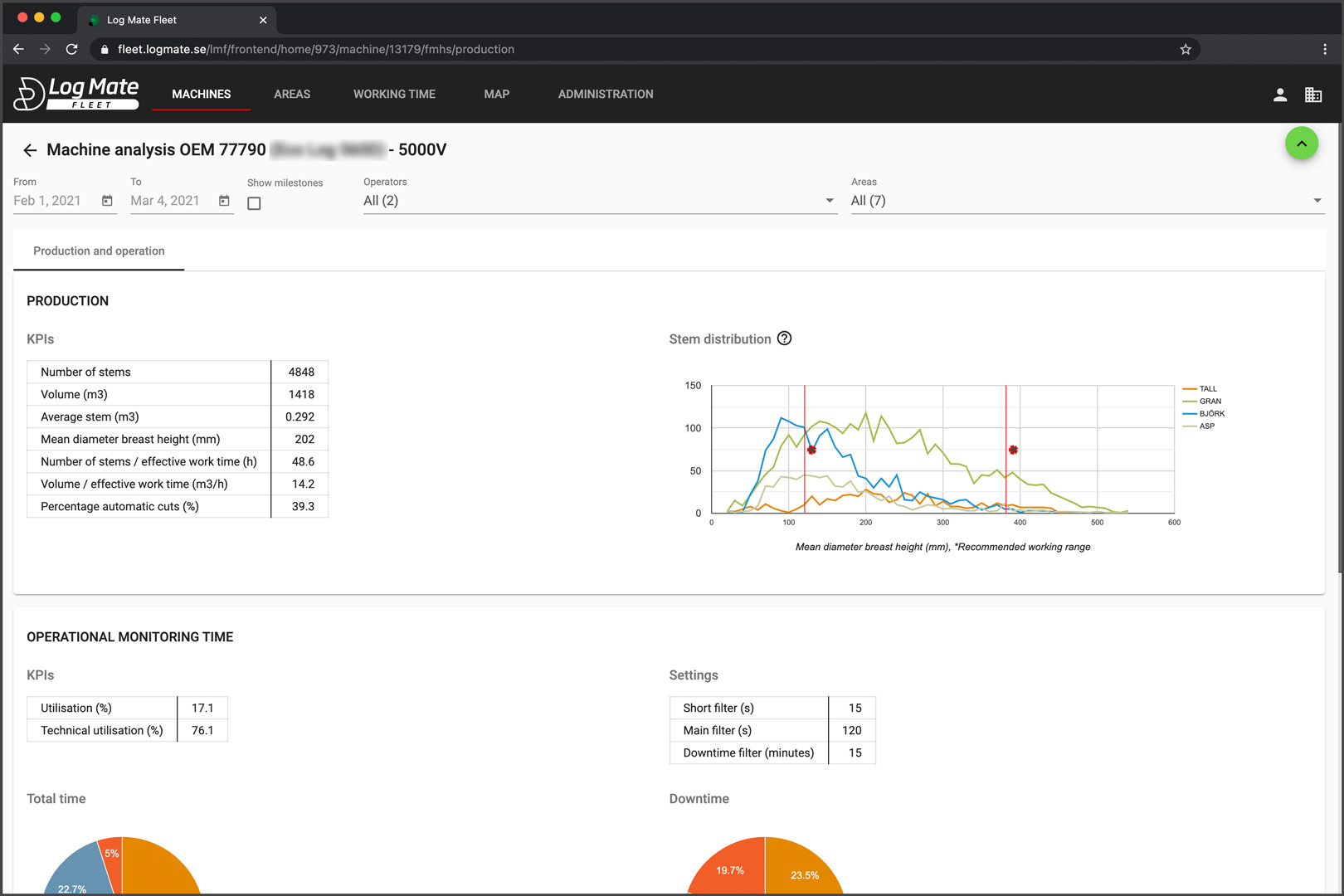The height and width of the screenshot is (896, 1344).
Task: Click the browser forward arrow
Action: [45, 49]
